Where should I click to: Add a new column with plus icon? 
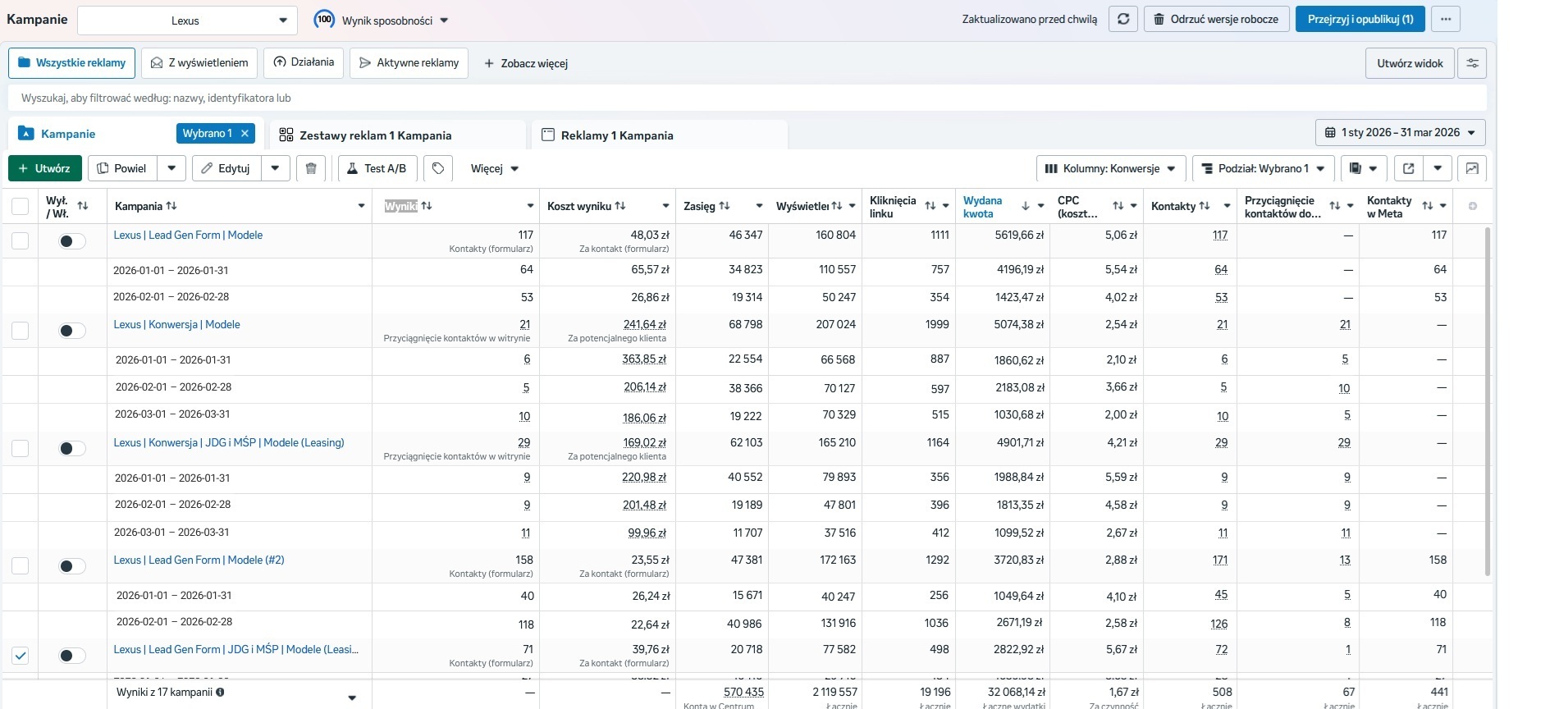coord(1473,206)
